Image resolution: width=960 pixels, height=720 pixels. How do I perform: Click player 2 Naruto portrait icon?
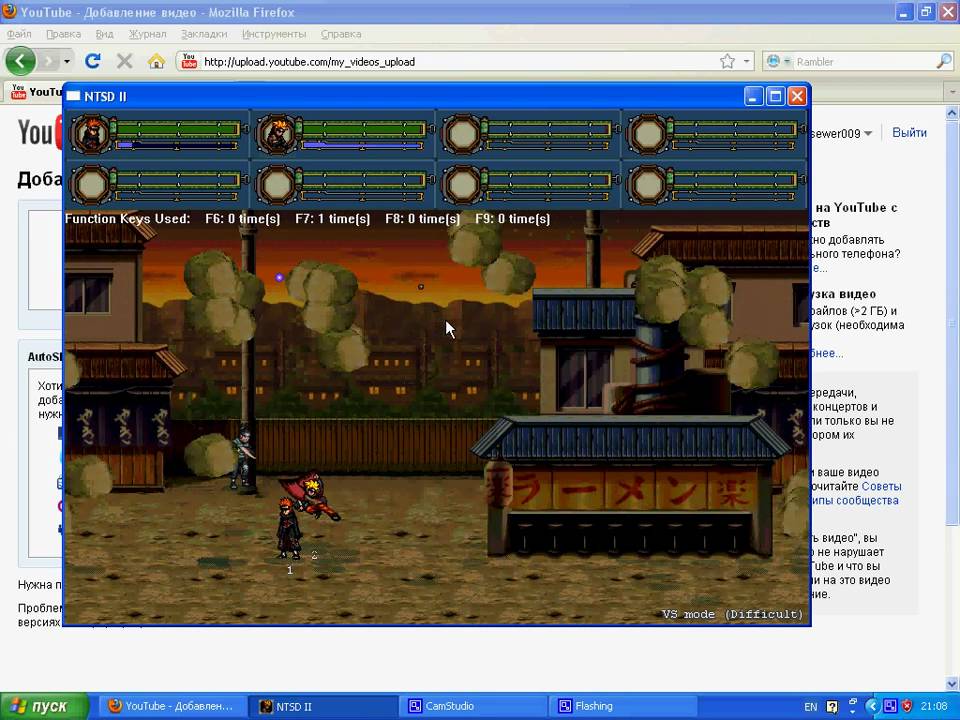point(277,133)
